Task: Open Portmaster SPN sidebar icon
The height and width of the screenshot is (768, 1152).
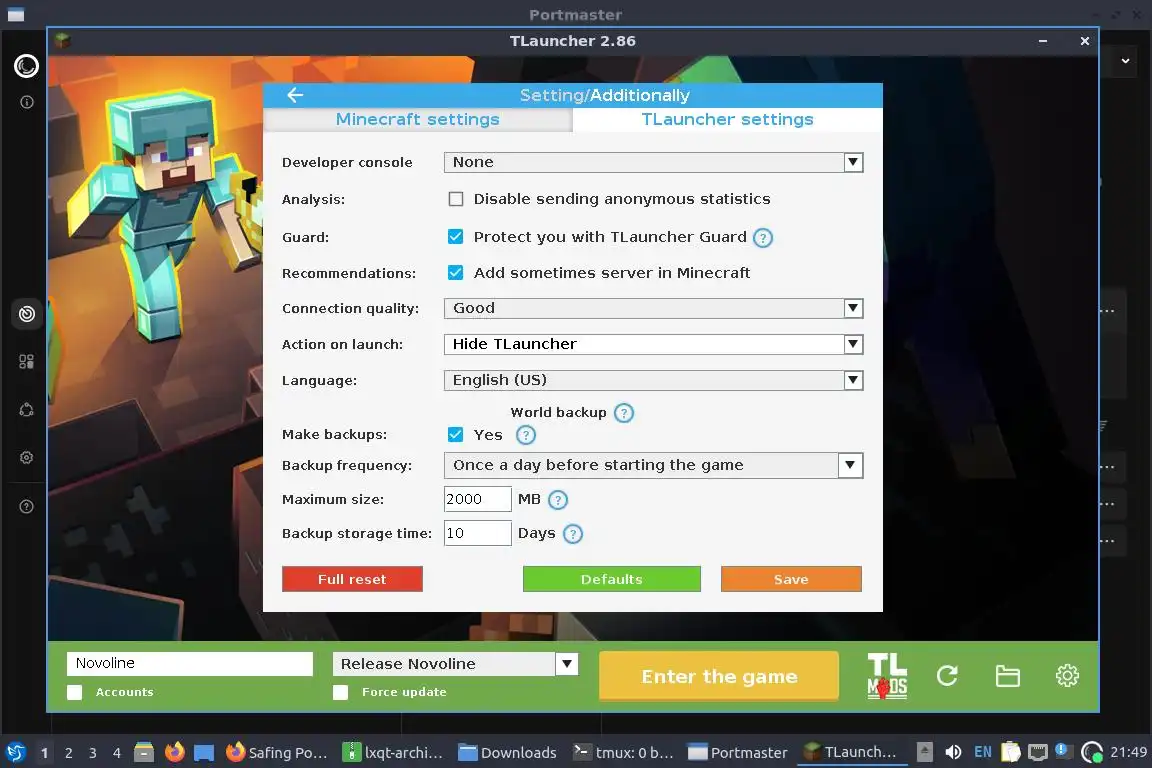Action: [26, 410]
